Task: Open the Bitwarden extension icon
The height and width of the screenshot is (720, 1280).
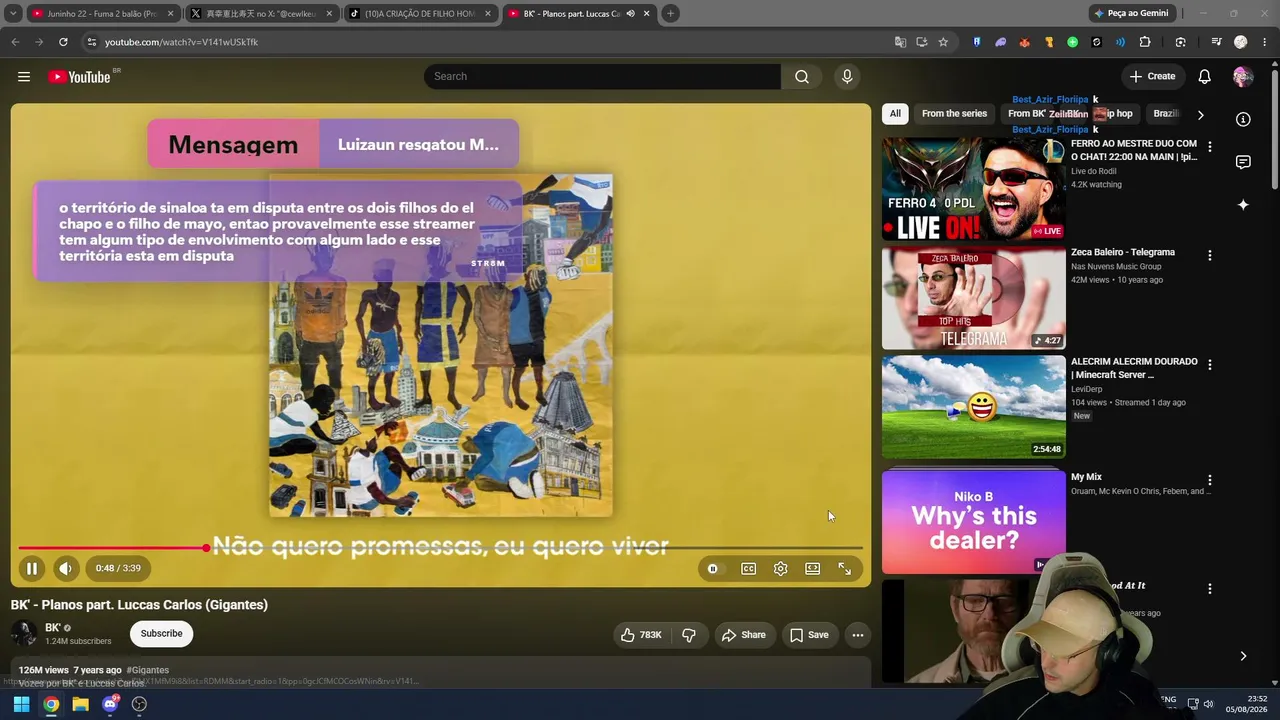Action: click(x=977, y=42)
